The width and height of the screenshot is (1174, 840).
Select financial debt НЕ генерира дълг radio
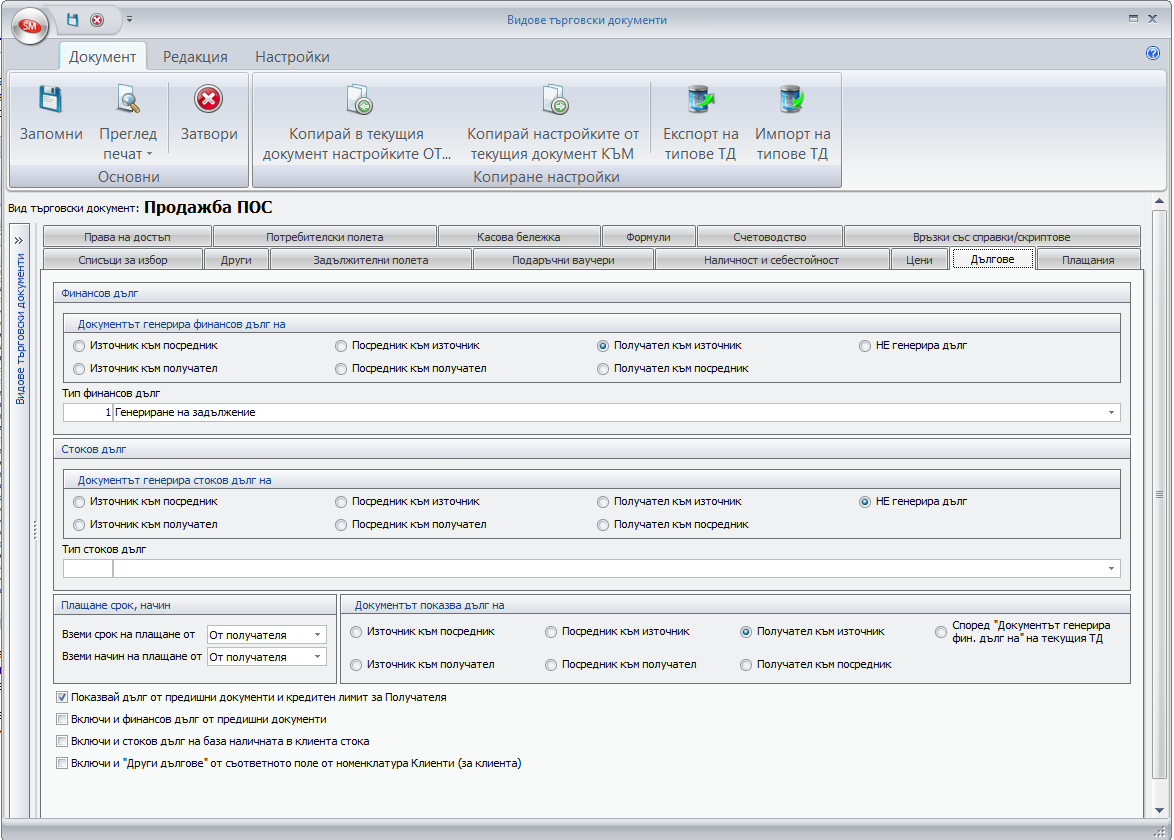click(866, 346)
